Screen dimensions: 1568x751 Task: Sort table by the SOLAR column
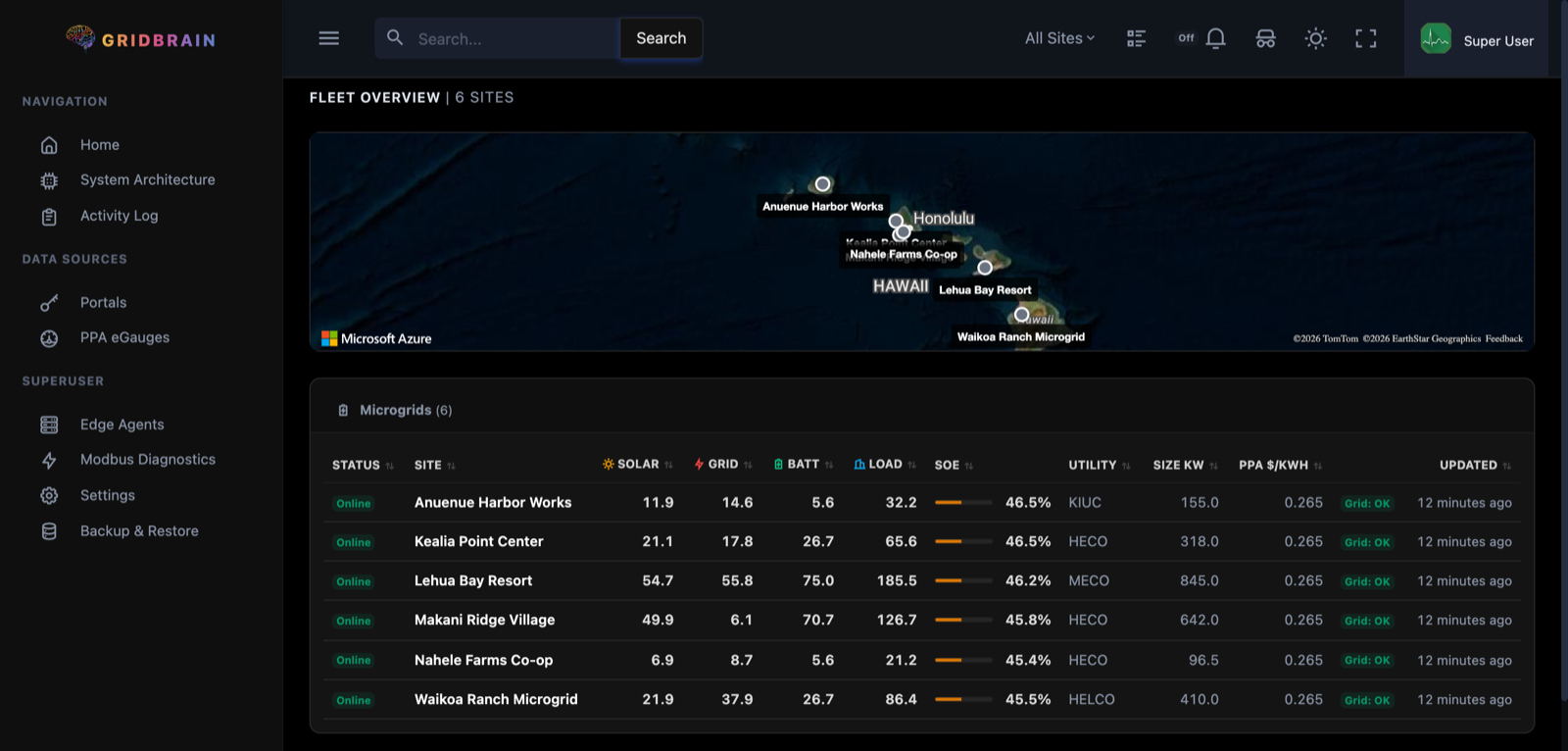[x=638, y=465]
